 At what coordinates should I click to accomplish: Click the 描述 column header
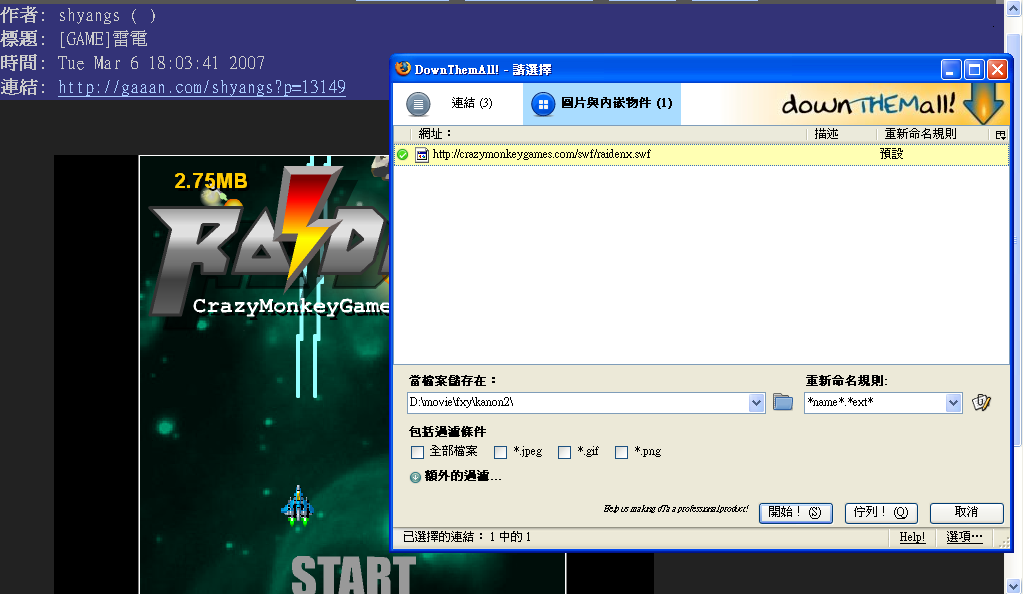[x=842, y=134]
